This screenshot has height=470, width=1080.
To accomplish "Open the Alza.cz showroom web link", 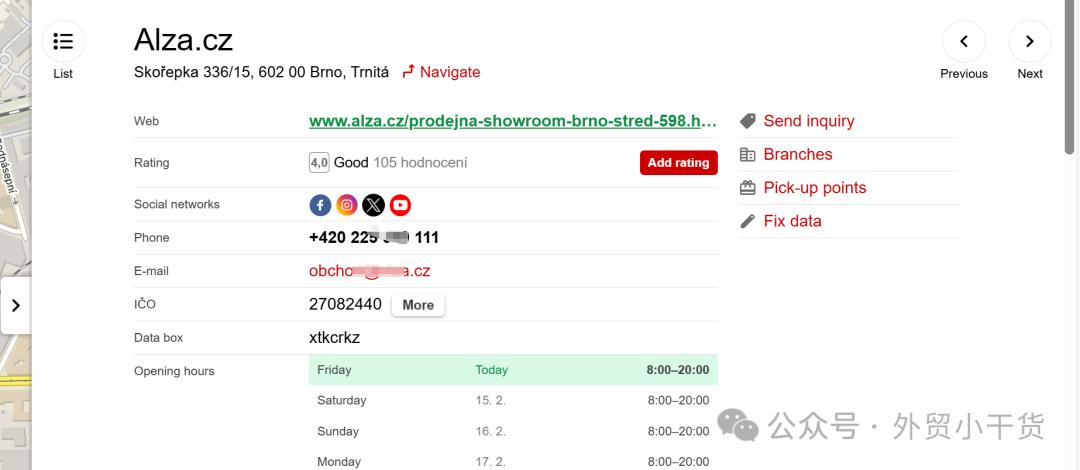I will click(513, 121).
